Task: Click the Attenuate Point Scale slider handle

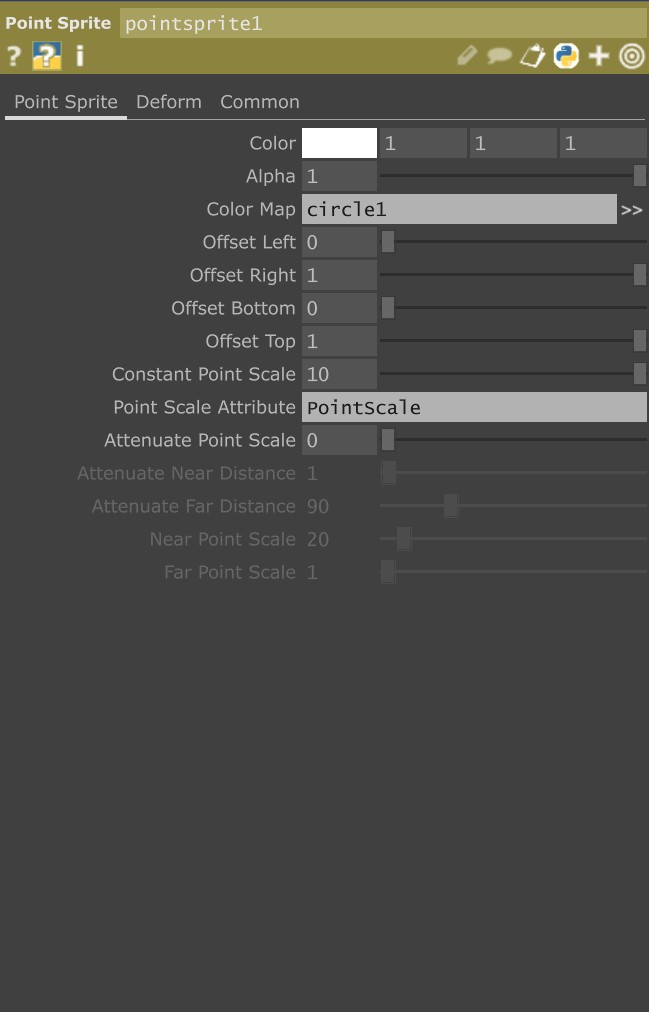Action: pos(388,440)
